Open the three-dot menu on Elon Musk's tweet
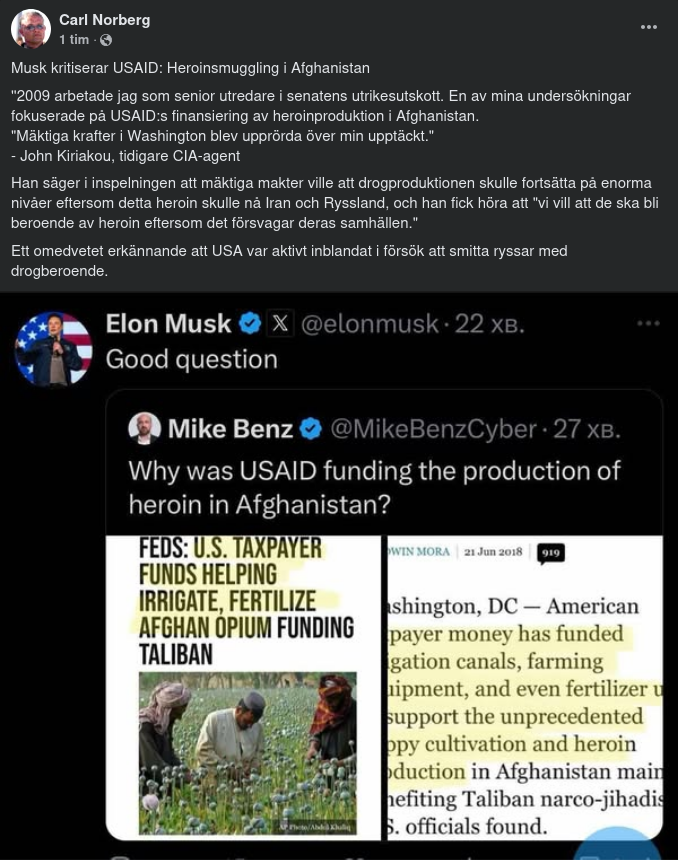The width and height of the screenshot is (678, 860). coord(649,322)
